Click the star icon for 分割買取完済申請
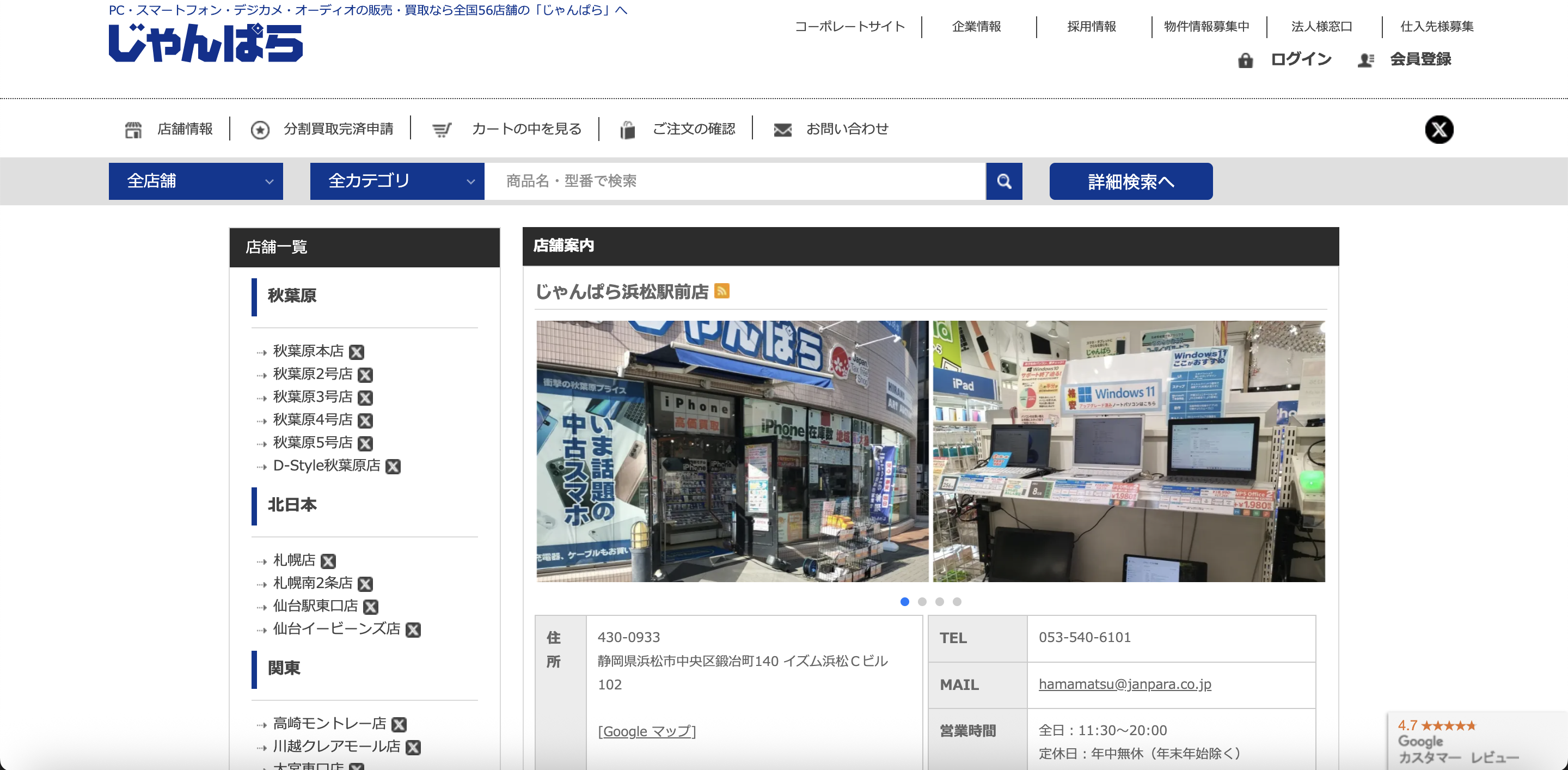This screenshot has width=1568, height=770. [x=260, y=129]
